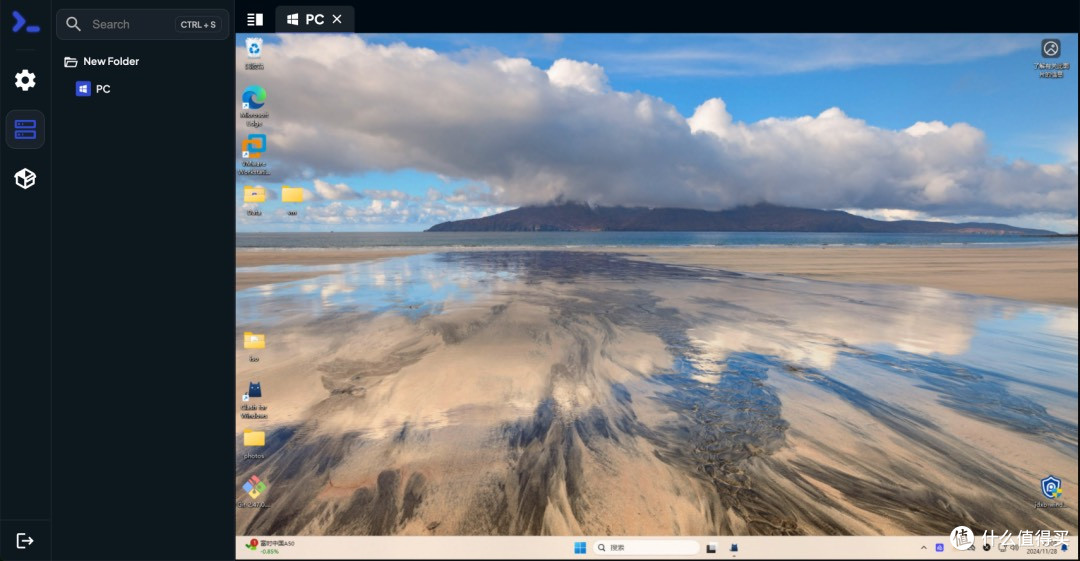
Task: Expand the New Folder tree entry
Action: [x=101, y=61]
